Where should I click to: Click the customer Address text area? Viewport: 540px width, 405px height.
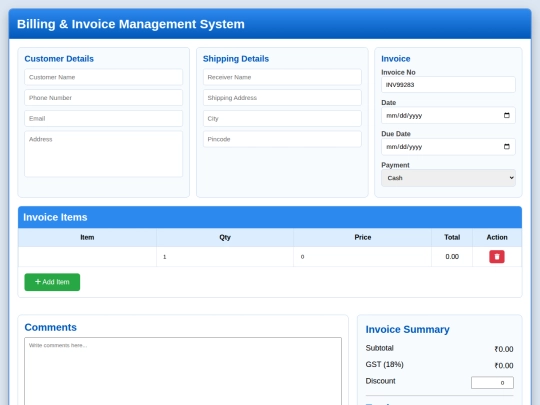[103, 154]
